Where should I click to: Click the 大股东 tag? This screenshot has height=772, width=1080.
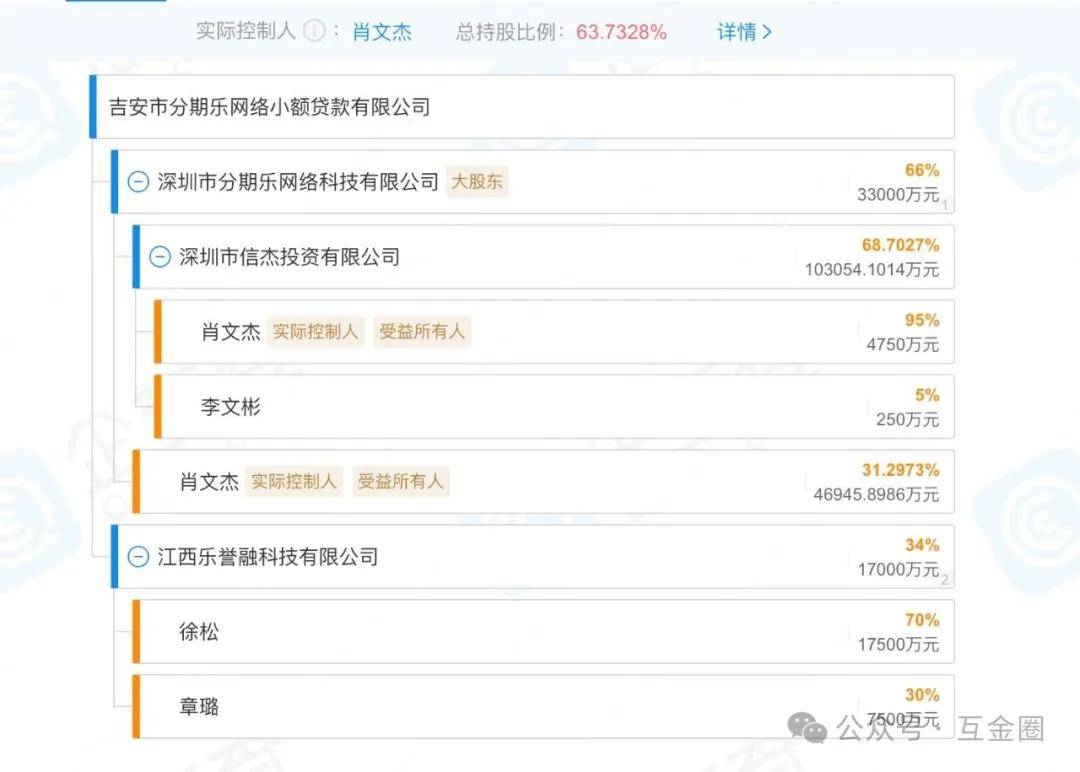pos(477,182)
